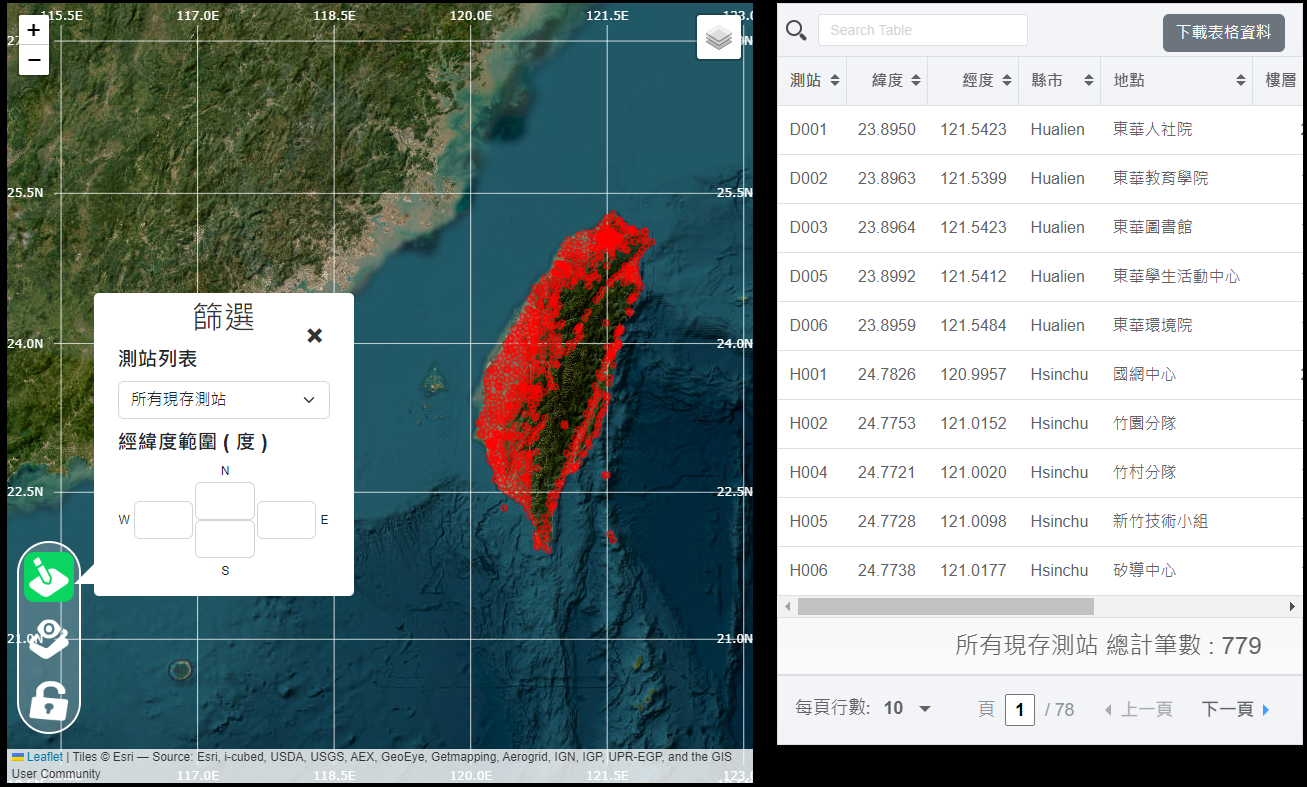Click the map zoom out minus button
Screen dimensions: 1307x787
click(34, 60)
